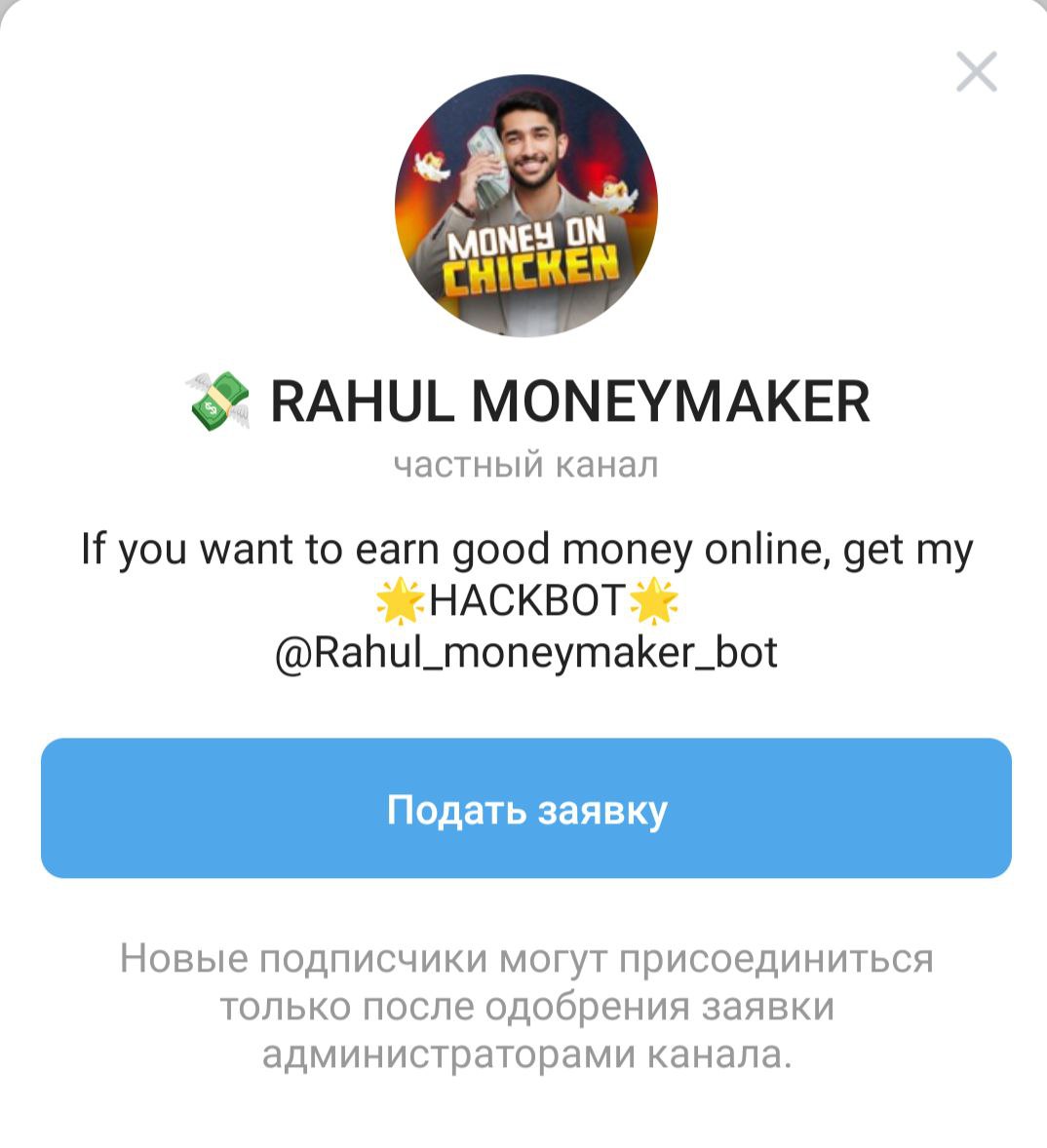Click the Новые подписчики notice line
This screenshot has height=1148, width=1047.
527,958
